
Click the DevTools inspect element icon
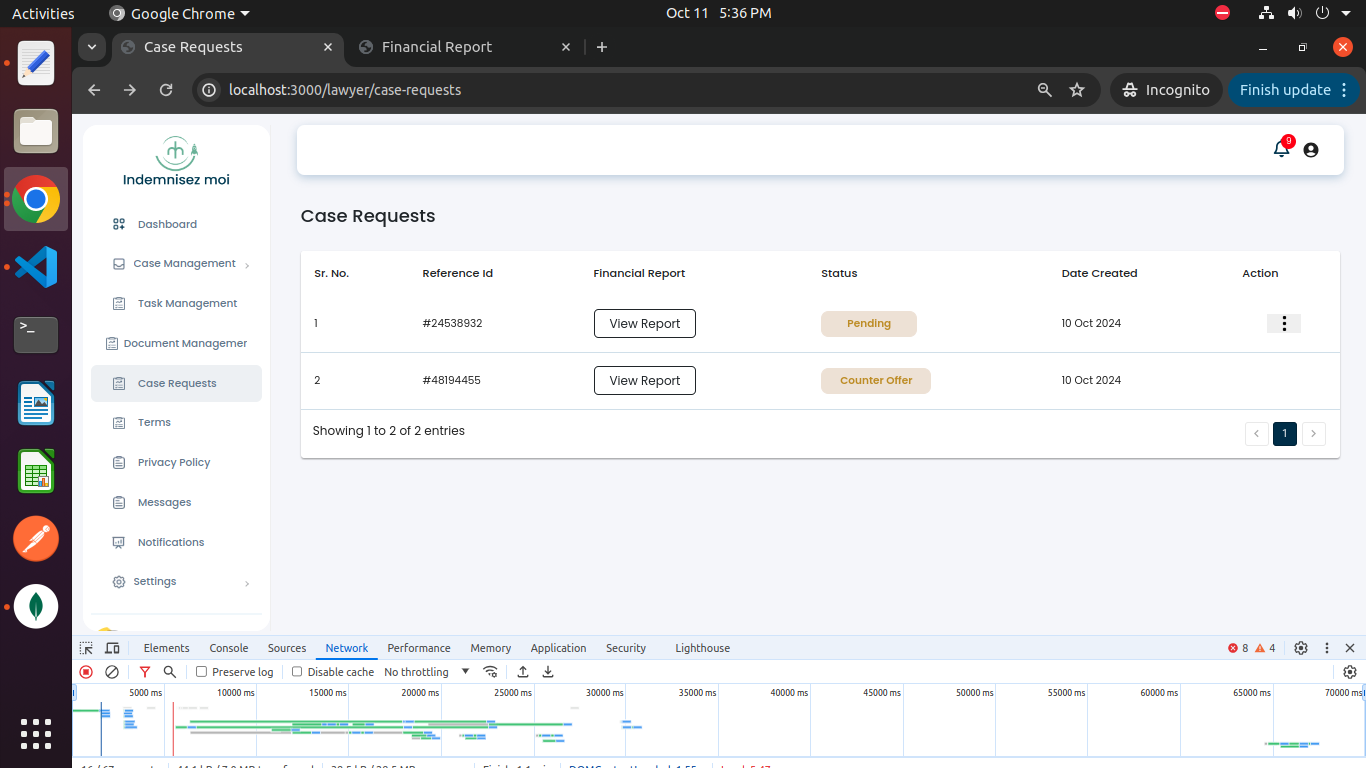87,648
